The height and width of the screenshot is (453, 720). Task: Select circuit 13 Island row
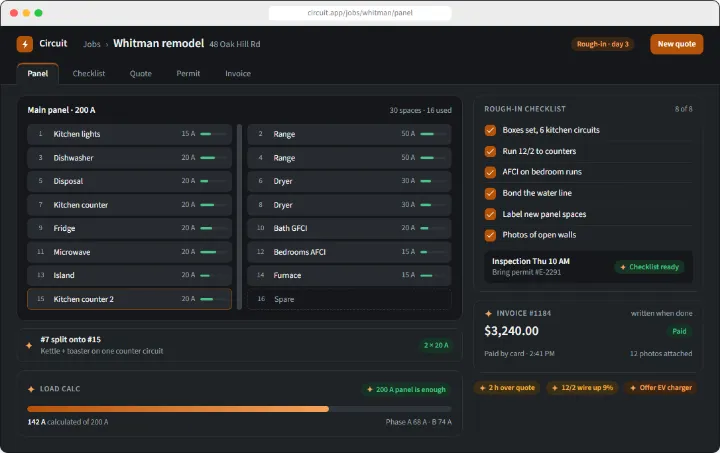129,275
